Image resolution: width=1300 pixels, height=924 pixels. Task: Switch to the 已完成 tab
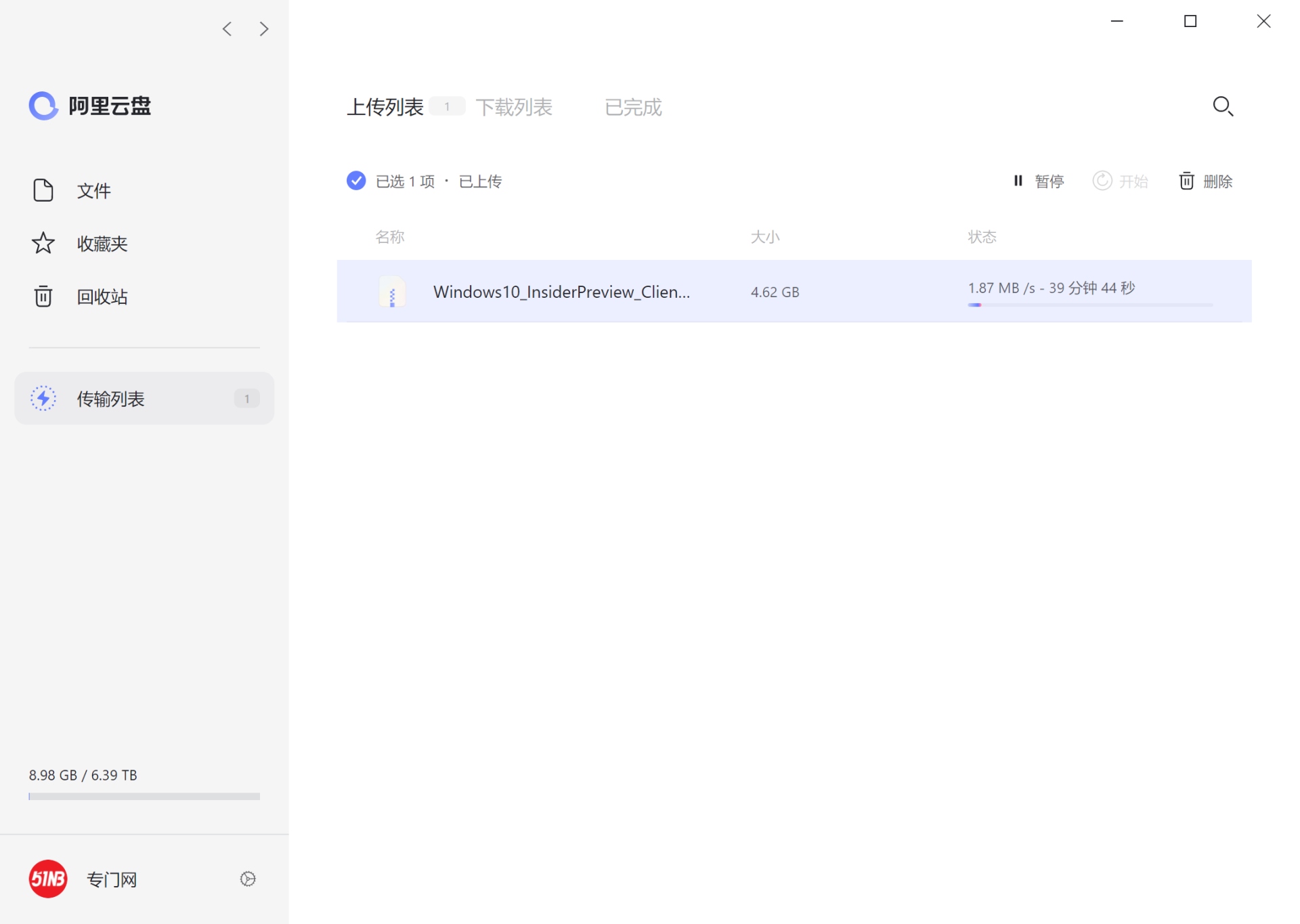point(632,107)
